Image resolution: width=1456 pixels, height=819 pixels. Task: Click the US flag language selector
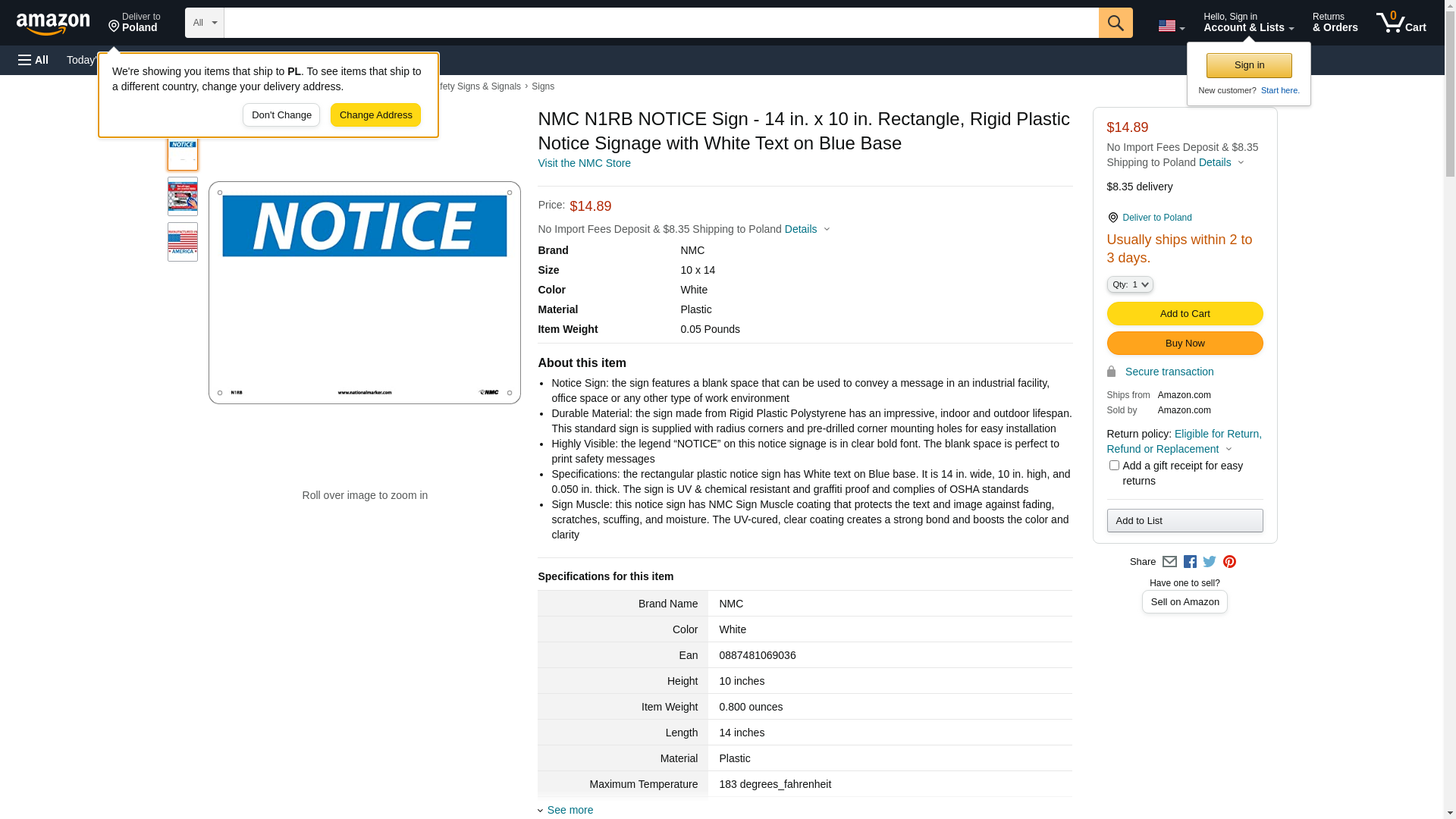1171,26
